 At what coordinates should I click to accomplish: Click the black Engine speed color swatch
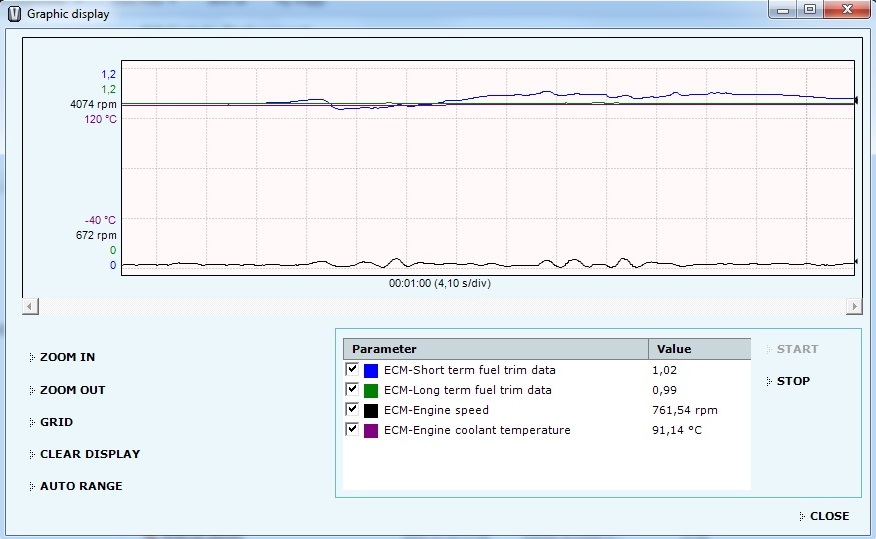coord(371,411)
